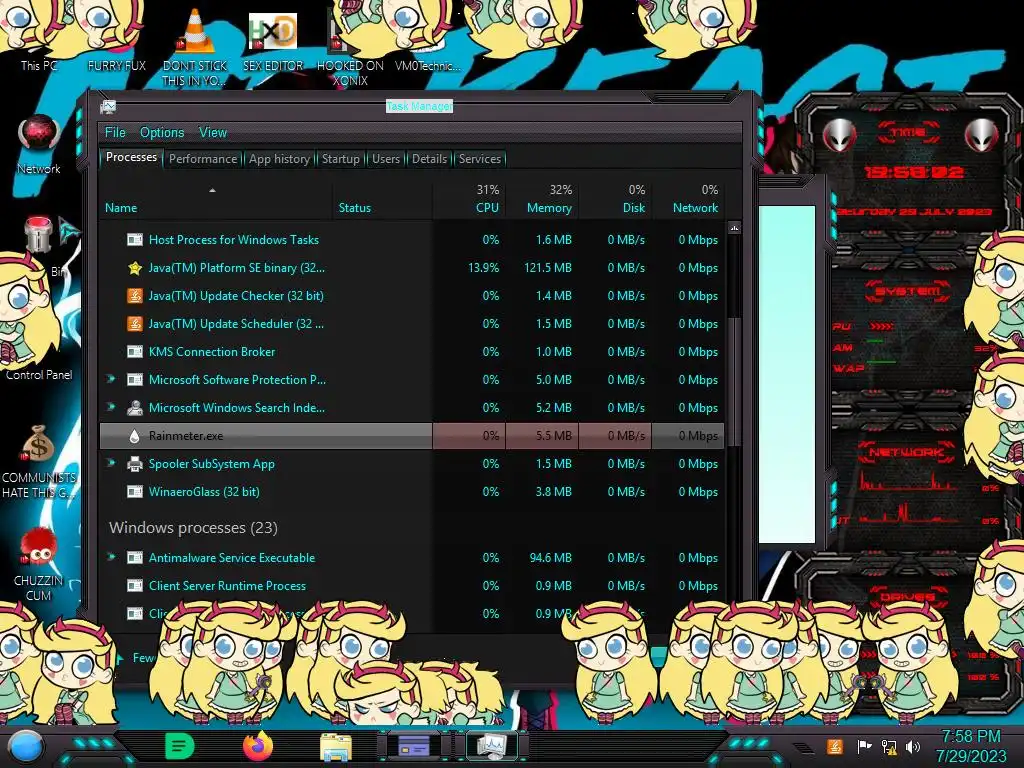Select the KMS Connection Broker row
This screenshot has width=1024, height=768.
click(x=411, y=351)
